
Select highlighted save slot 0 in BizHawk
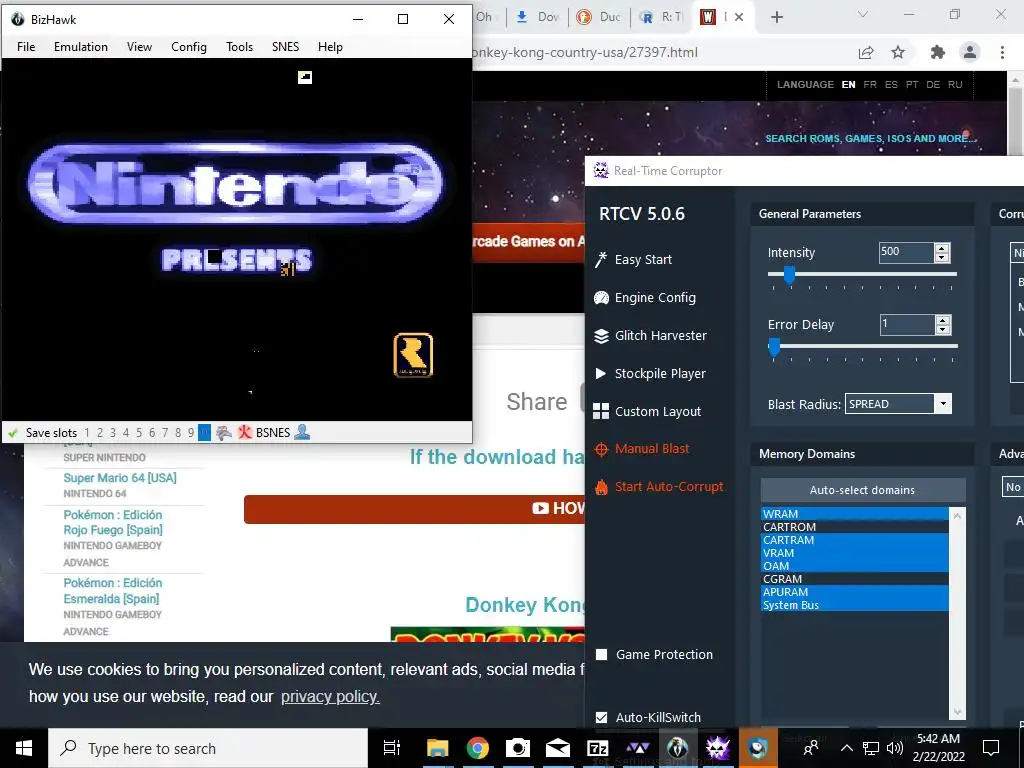[204, 432]
